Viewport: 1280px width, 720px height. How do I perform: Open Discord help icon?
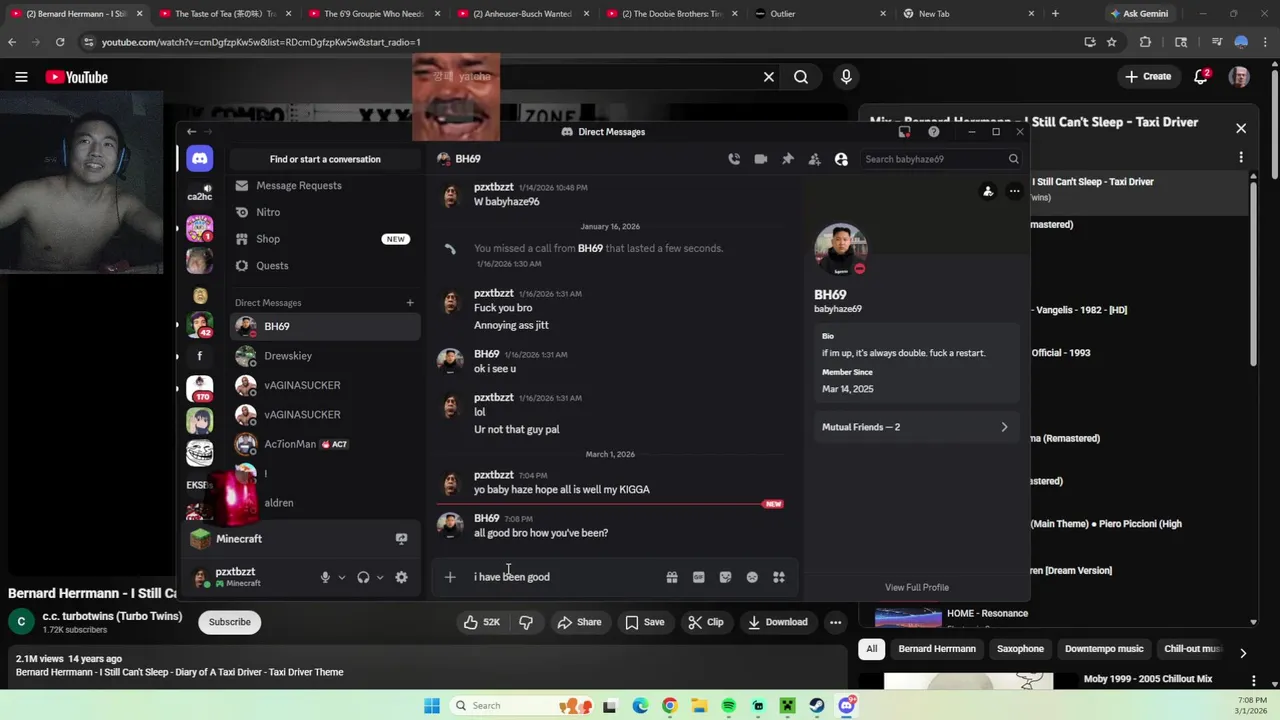coord(934,132)
